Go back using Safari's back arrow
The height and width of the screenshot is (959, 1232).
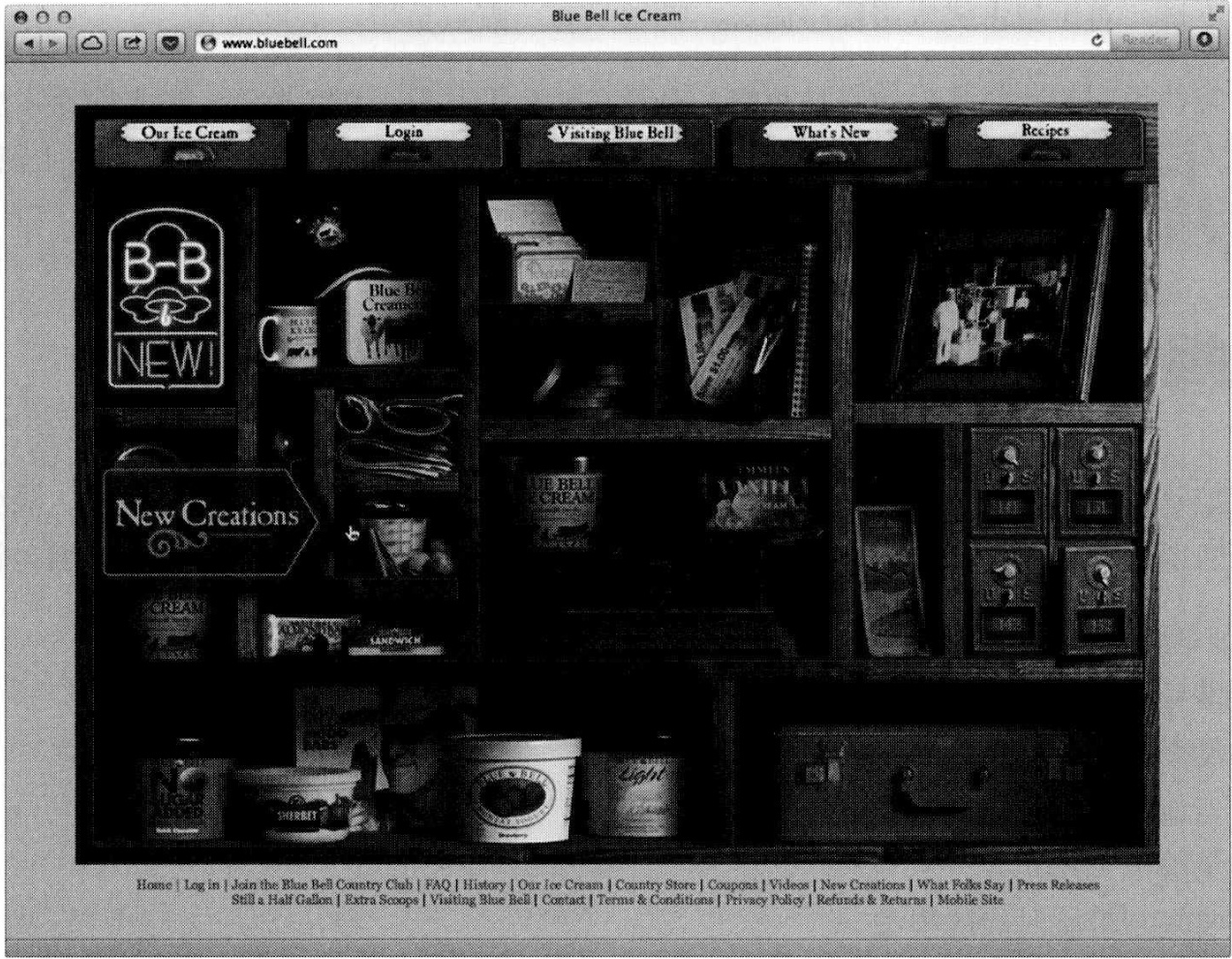point(30,43)
